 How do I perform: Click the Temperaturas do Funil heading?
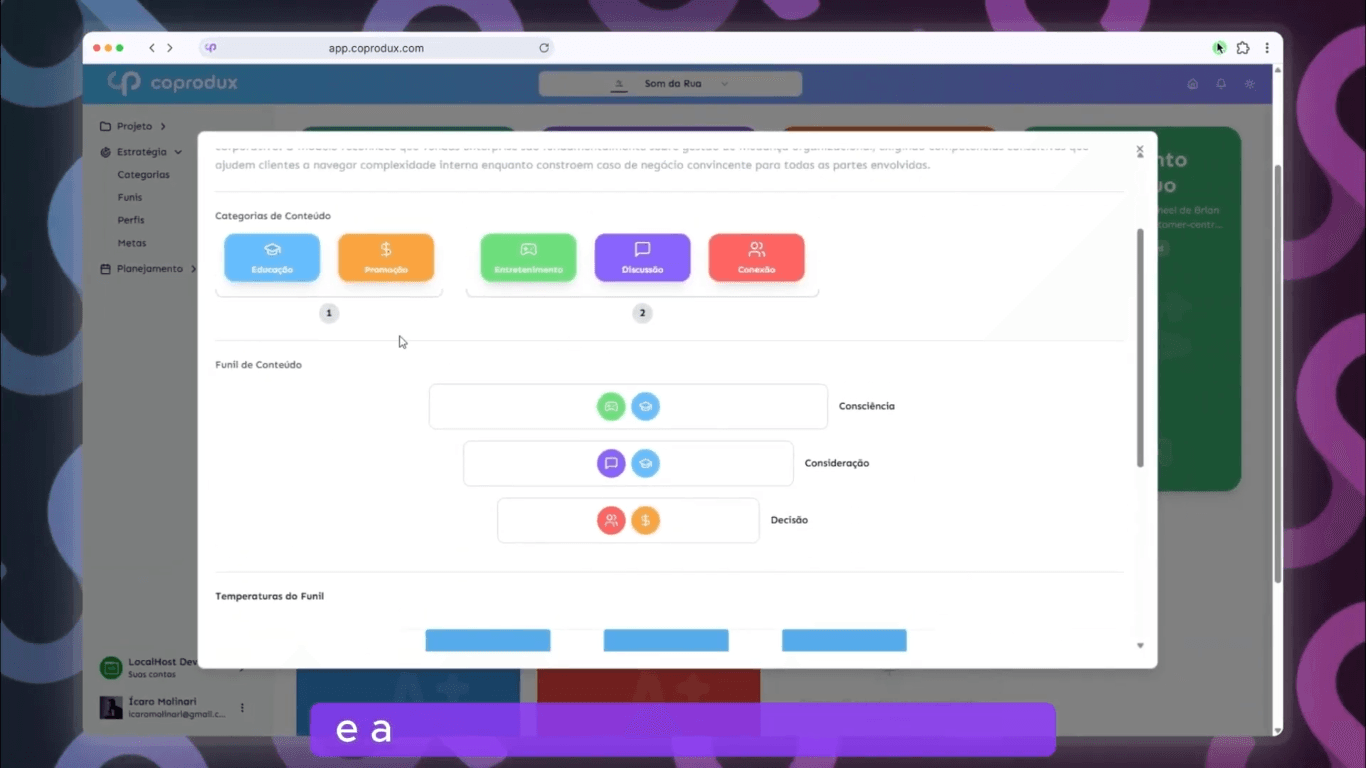[270, 597]
